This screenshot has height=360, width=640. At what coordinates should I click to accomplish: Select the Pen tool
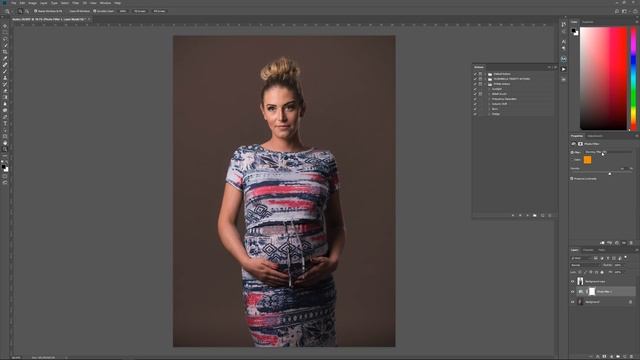pyautogui.click(x=5, y=117)
